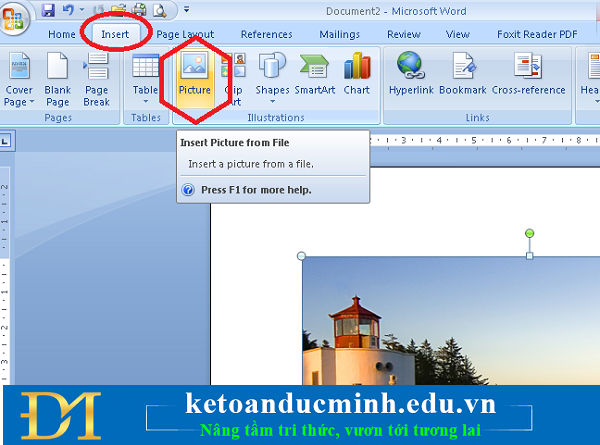Click the Quick Print icon
Image resolution: width=600 pixels, height=445 pixels.
click(x=139, y=10)
